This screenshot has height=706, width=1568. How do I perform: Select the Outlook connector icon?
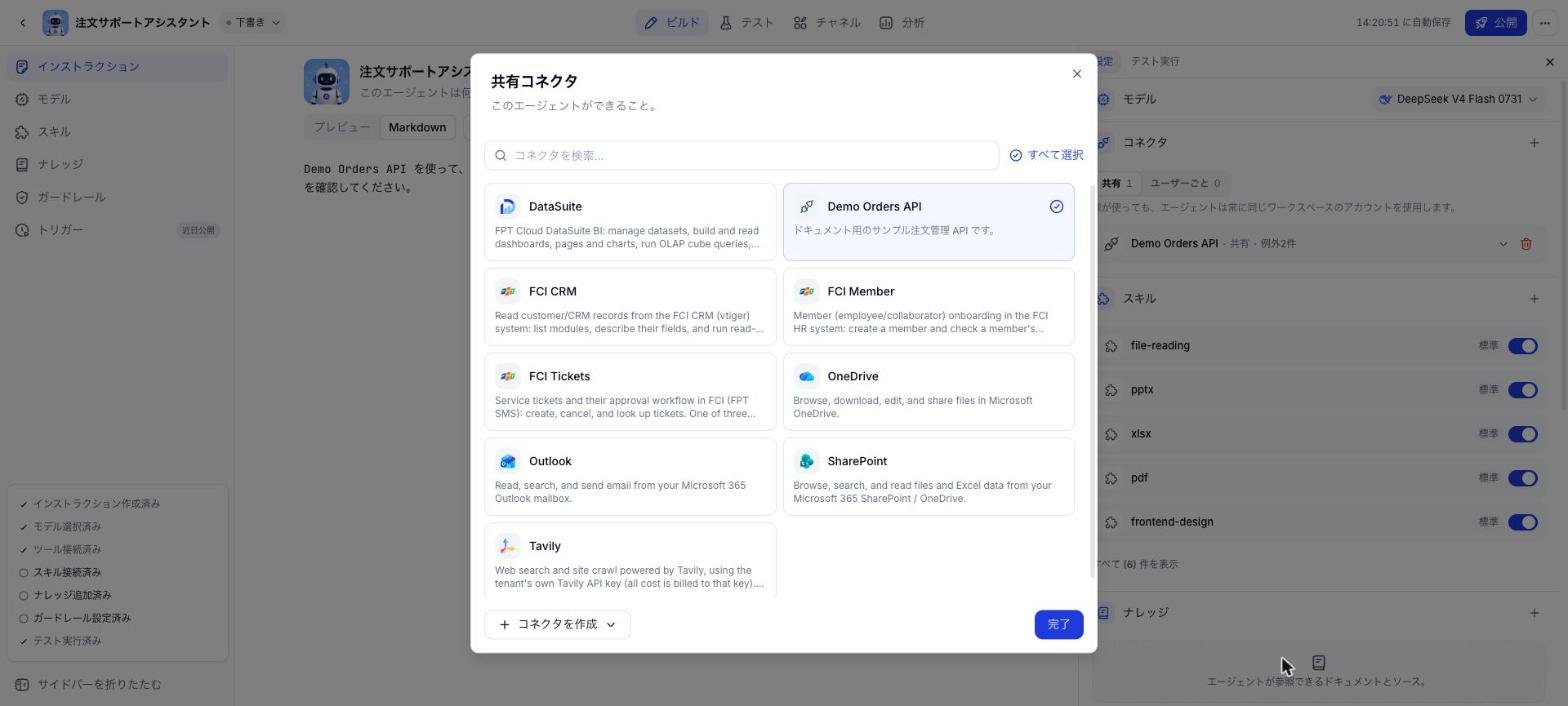[x=508, y=462]
